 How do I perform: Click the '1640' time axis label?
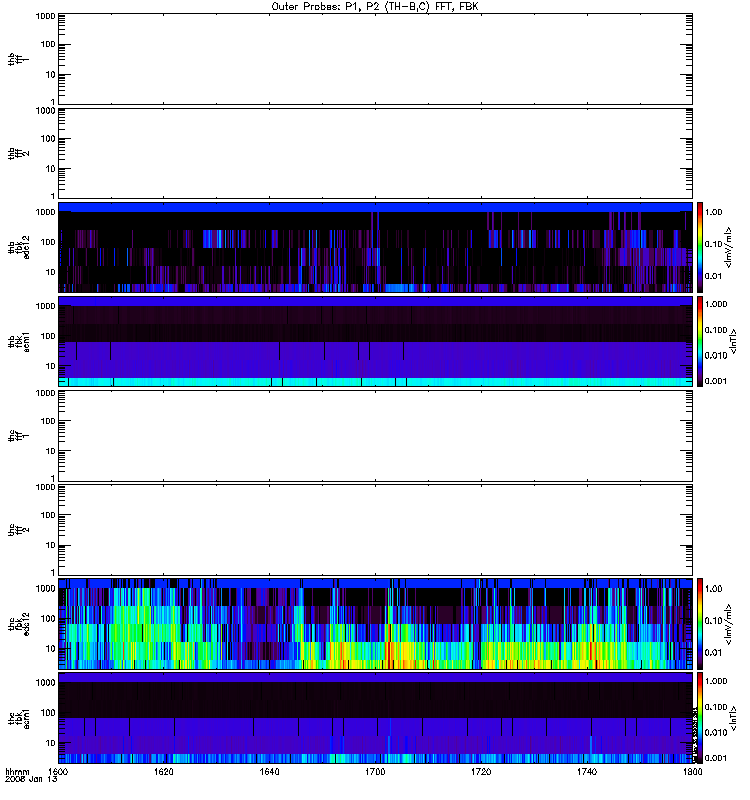pyautogui.click(x=269, y=772)
